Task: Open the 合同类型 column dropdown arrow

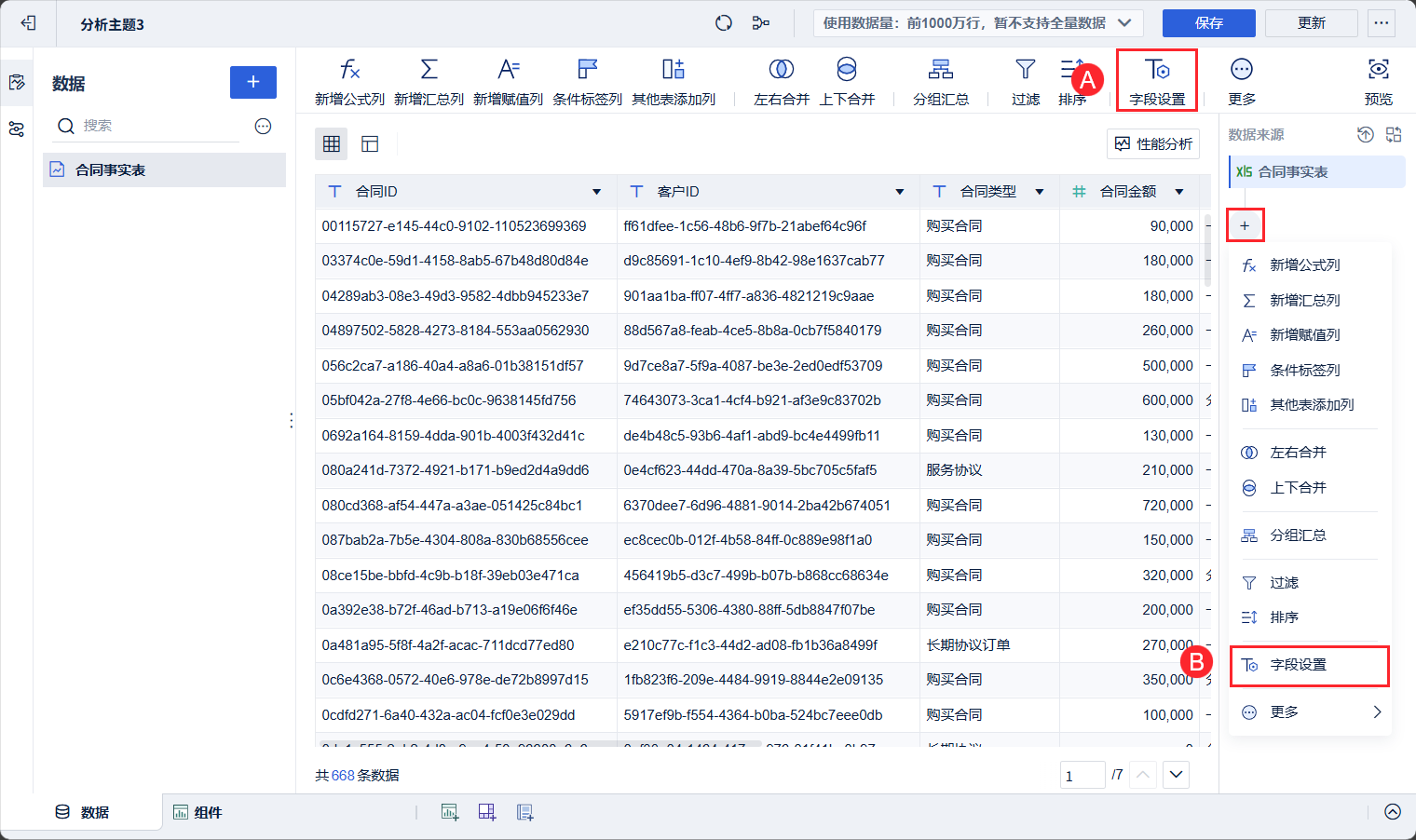Action: (1040, 192)
